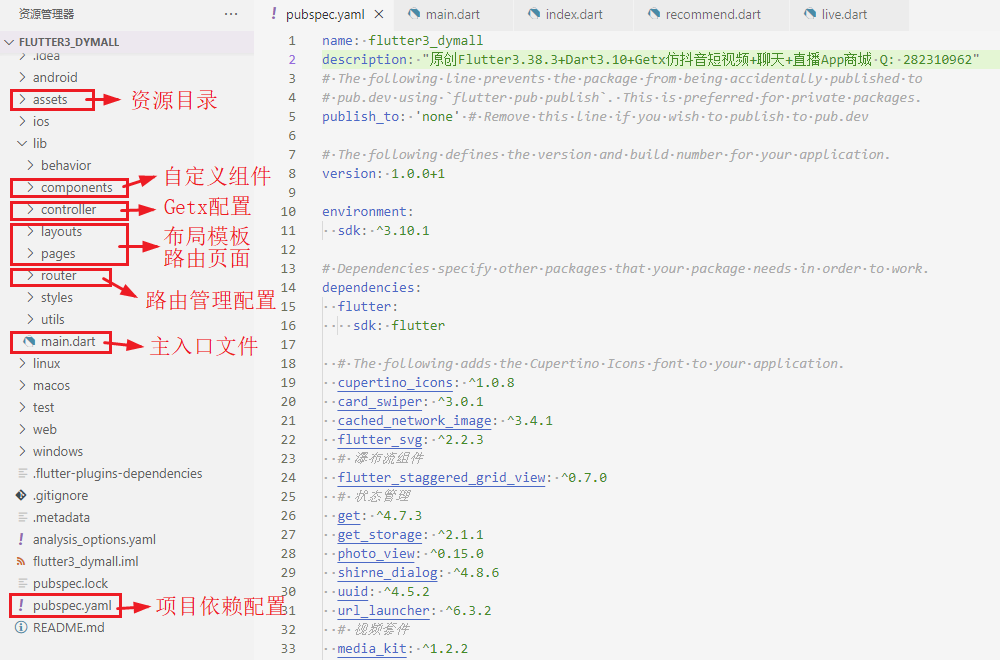Open the cupertino_icons dependency link

[395, 382]
